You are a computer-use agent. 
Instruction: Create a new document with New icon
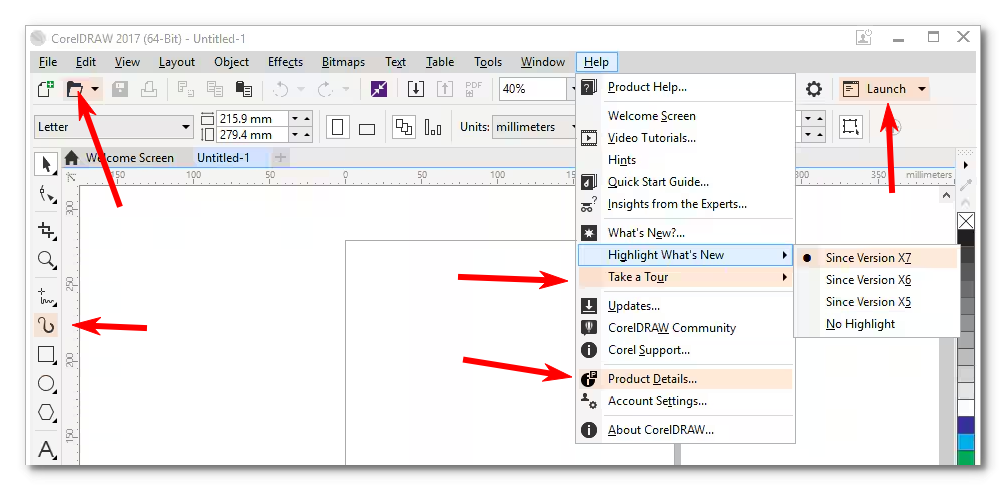pyautogui.click(x=46, y=89)
